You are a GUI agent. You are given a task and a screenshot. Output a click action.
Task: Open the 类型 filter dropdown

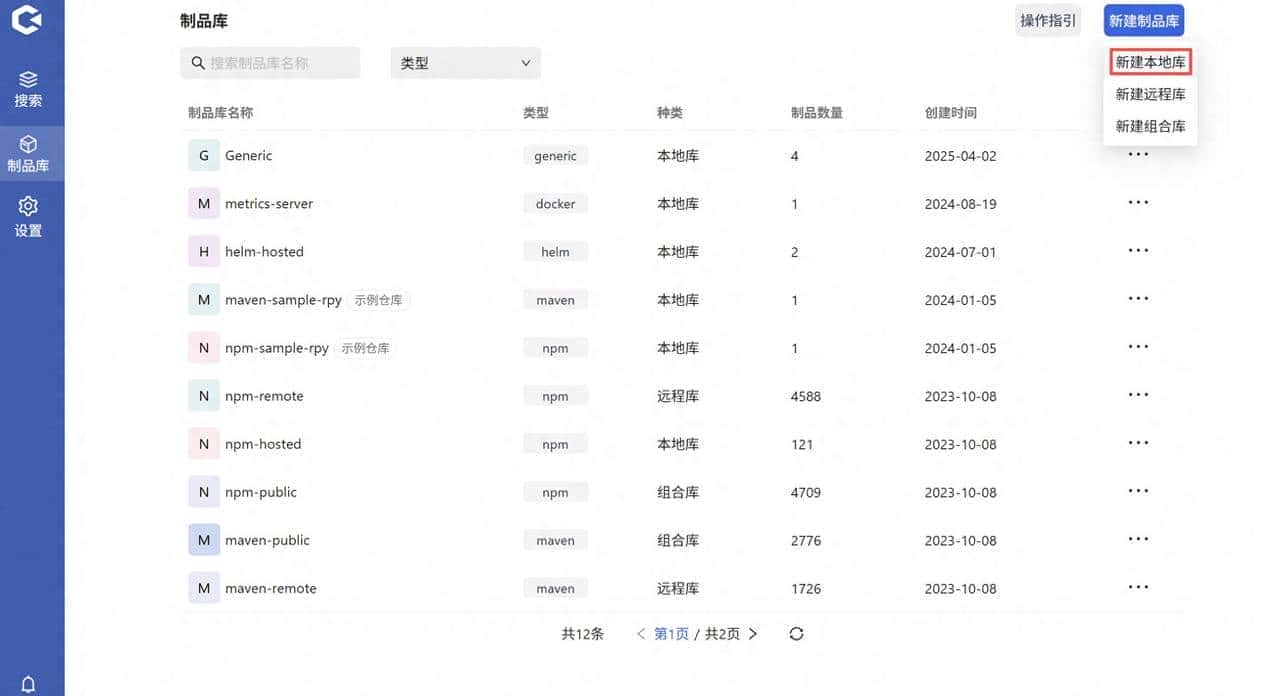point(464,62)
